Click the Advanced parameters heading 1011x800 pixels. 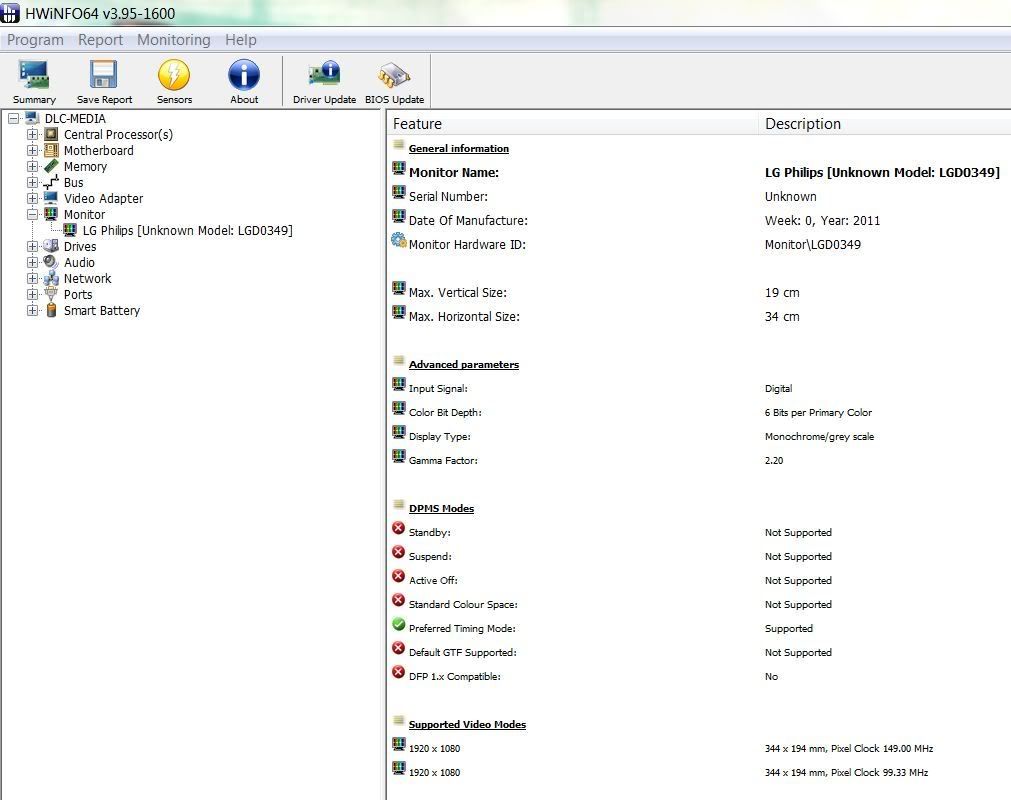pyautogui.click(x=464, y=364)
